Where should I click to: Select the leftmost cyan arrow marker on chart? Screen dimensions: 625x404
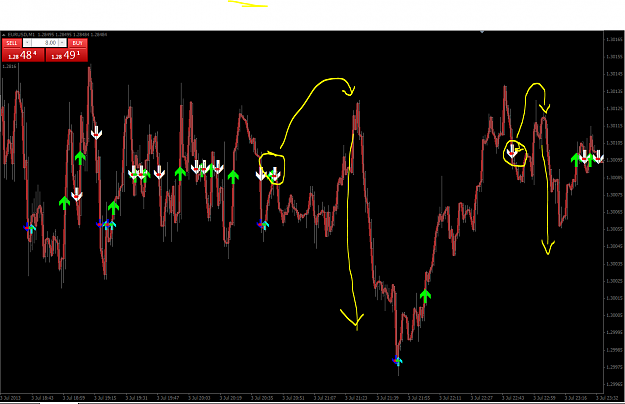[x=32, y=228]
